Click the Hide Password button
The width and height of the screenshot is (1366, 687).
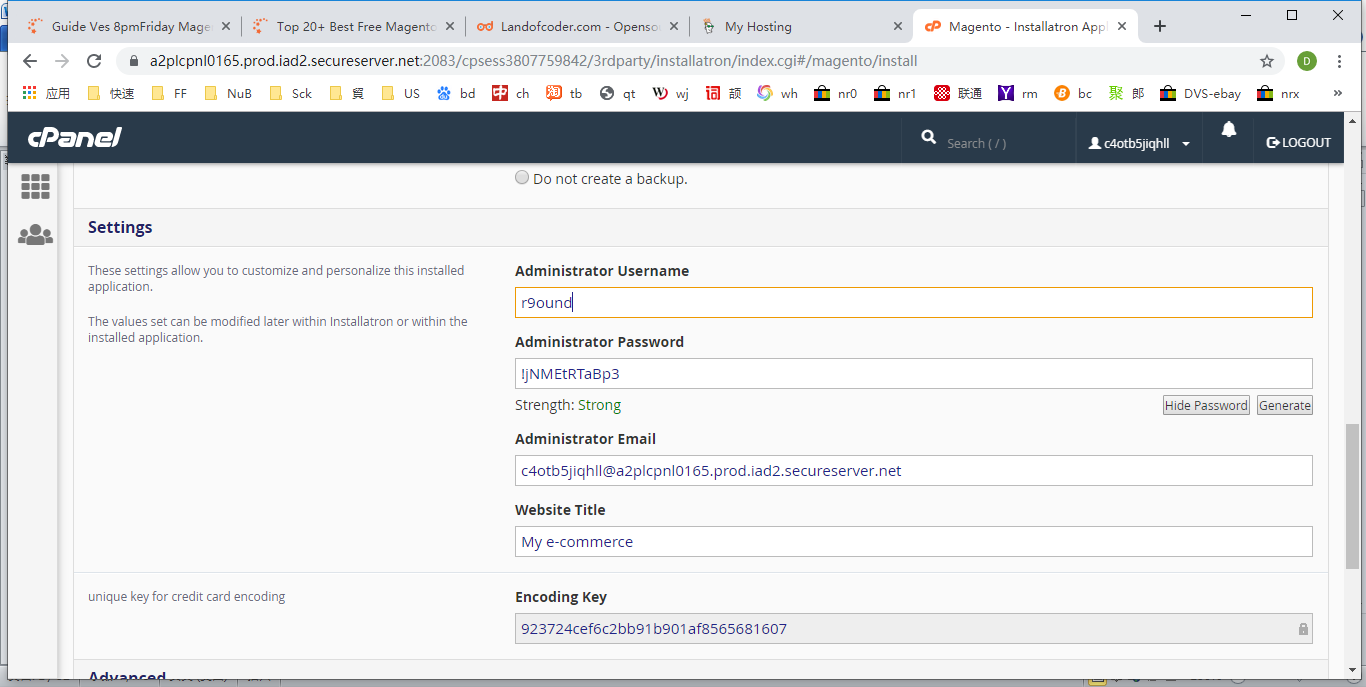(1206, 405)
